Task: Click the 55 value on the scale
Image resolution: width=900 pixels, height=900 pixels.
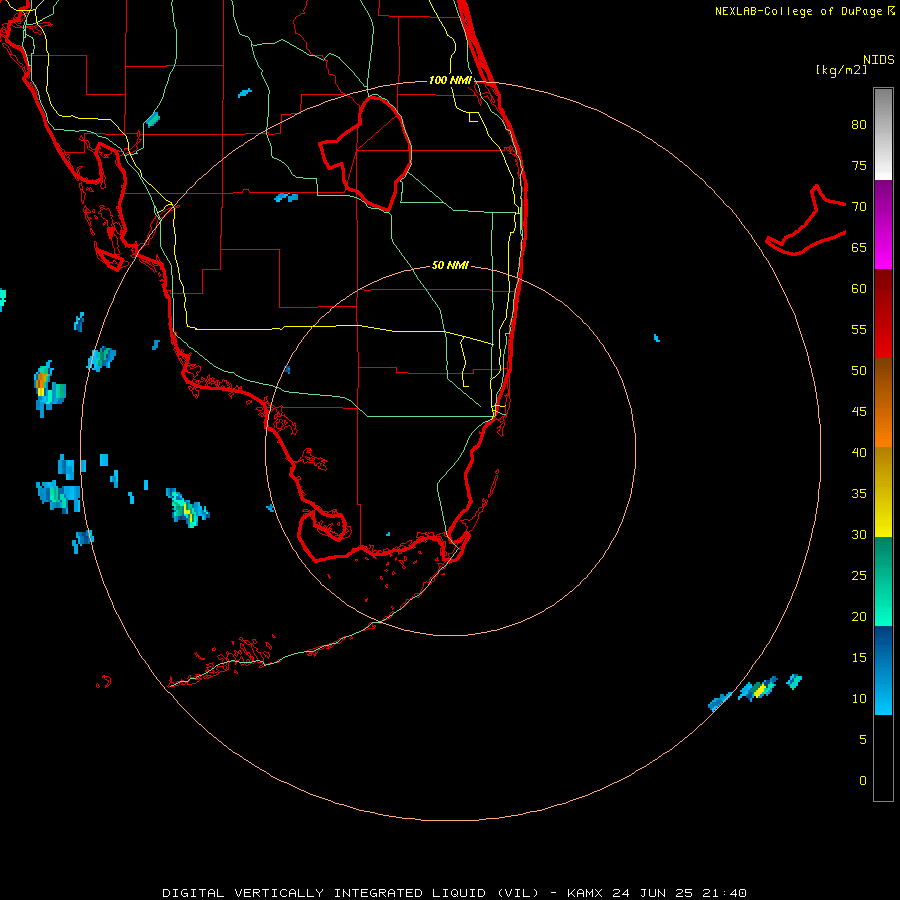Action: coord(859,329)
